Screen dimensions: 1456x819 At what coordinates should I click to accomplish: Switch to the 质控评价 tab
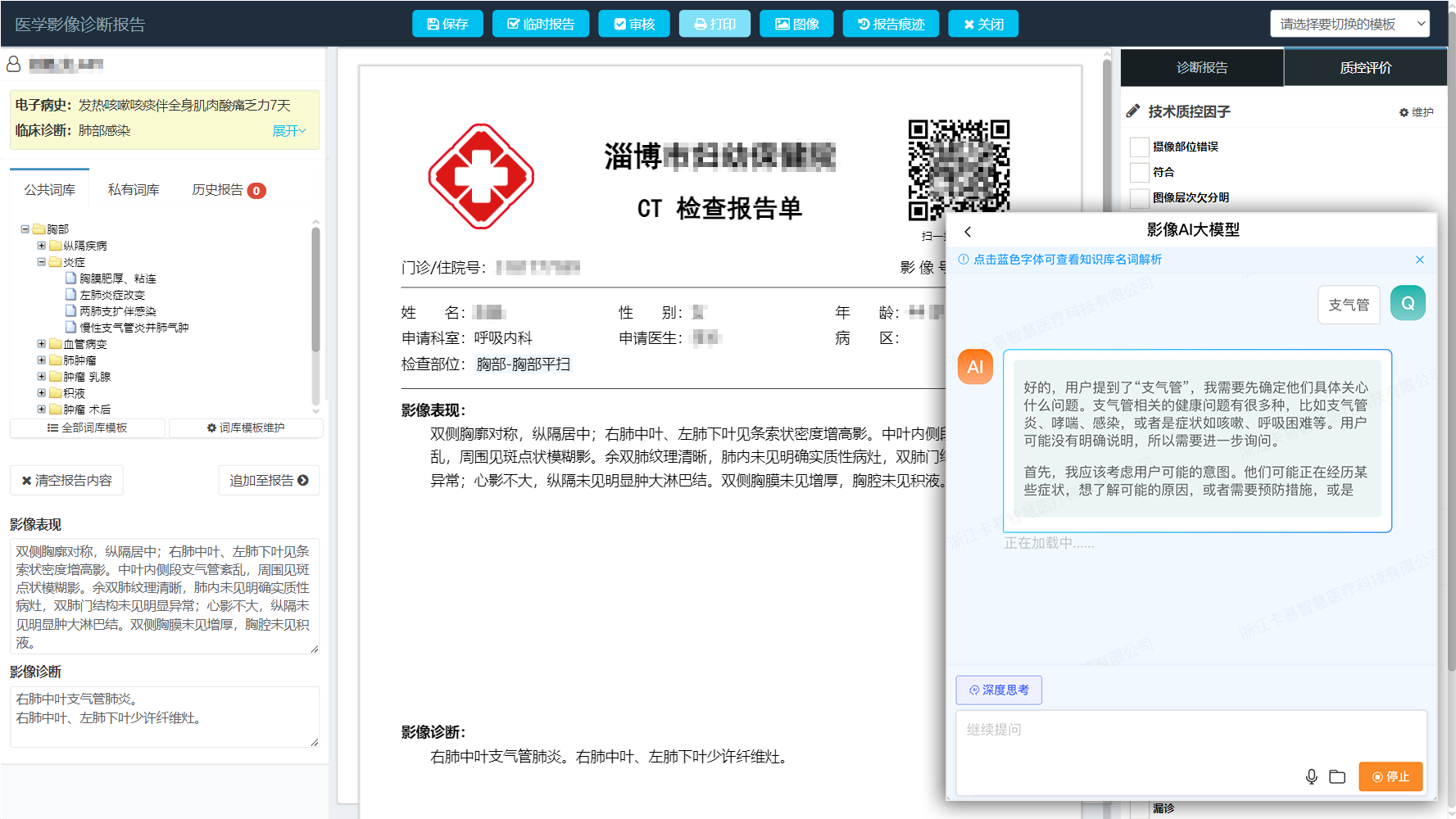click(1365, 67)
